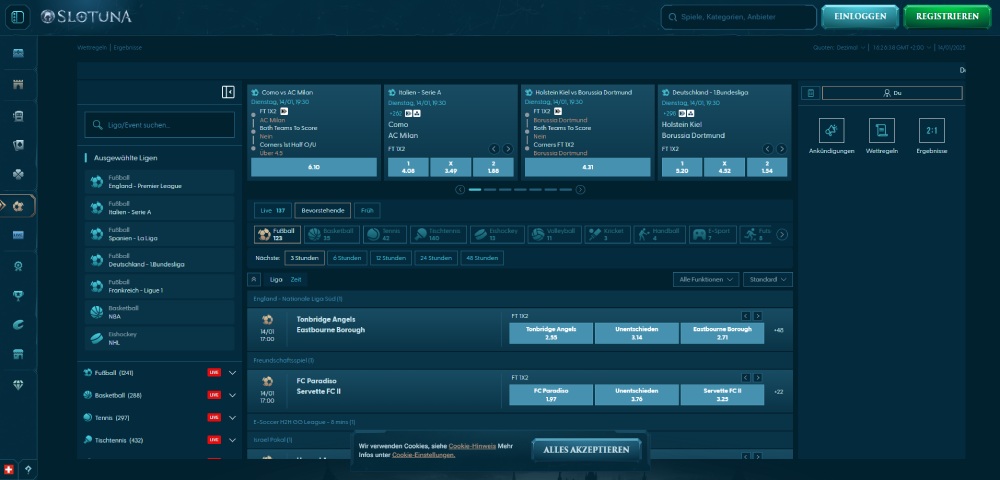Click the Liga/Event suchen search field
The image size is (1000, 480).
coord(160,125)
